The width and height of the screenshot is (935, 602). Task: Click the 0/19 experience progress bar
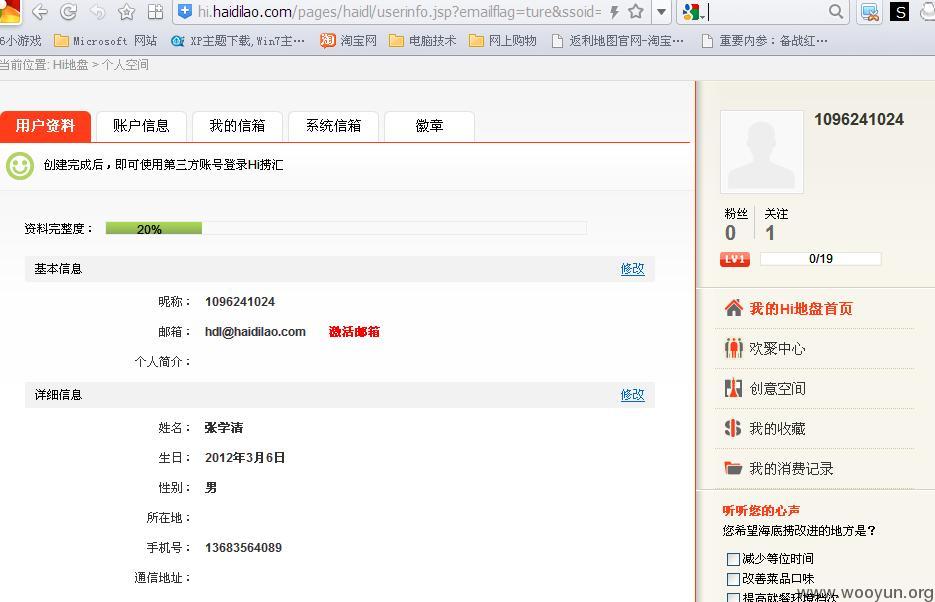coord(821,259)
